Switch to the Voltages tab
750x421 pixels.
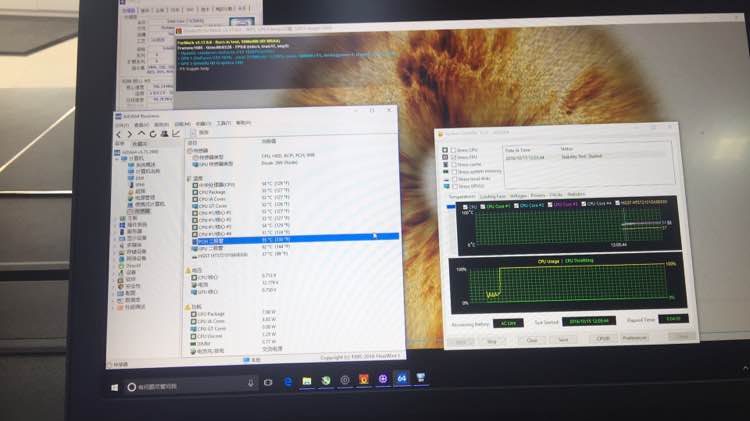click(518, 196)
